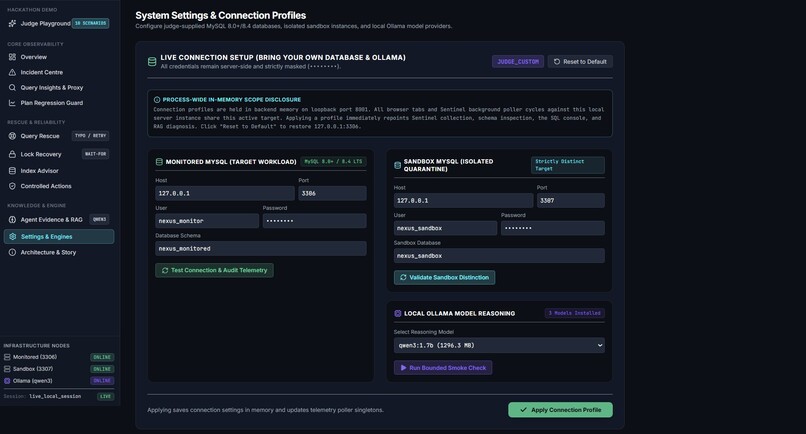Click the Sandbox (3307) server node icon

(7, 369)
